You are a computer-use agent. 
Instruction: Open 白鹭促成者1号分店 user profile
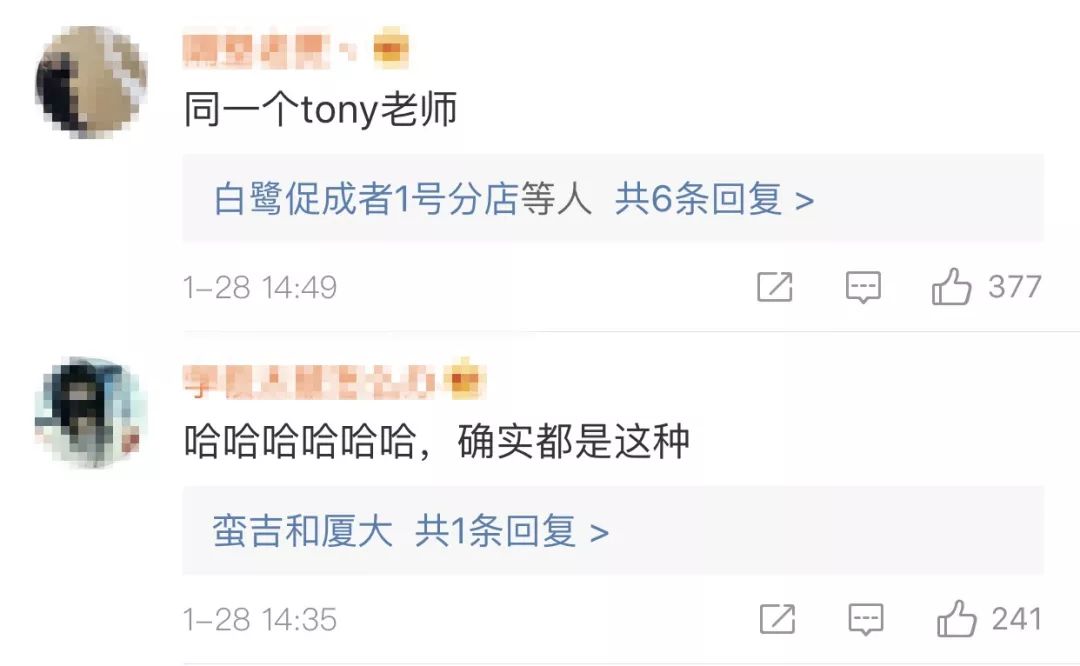pos(366,199)
